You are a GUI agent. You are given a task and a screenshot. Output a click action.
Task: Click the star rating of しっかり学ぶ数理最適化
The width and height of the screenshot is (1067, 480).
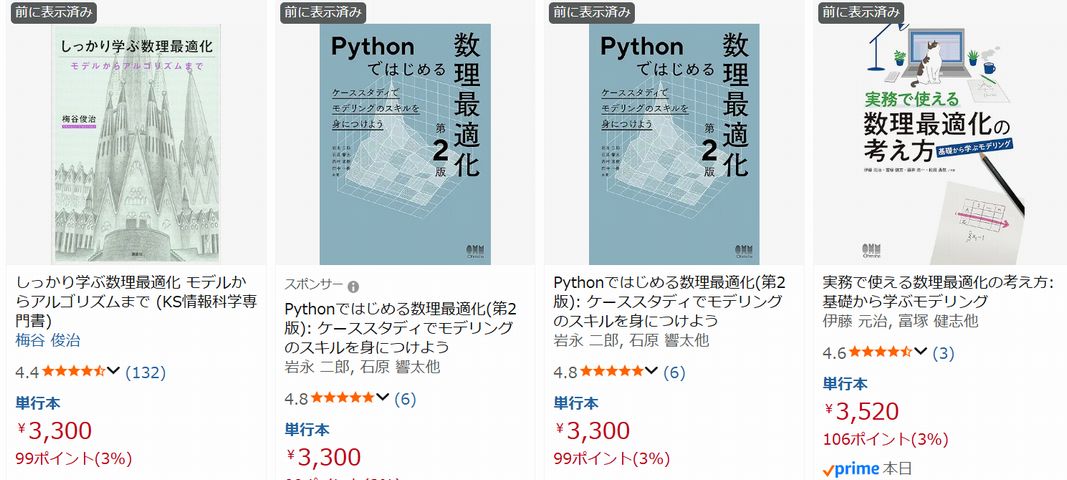(73, 372)
